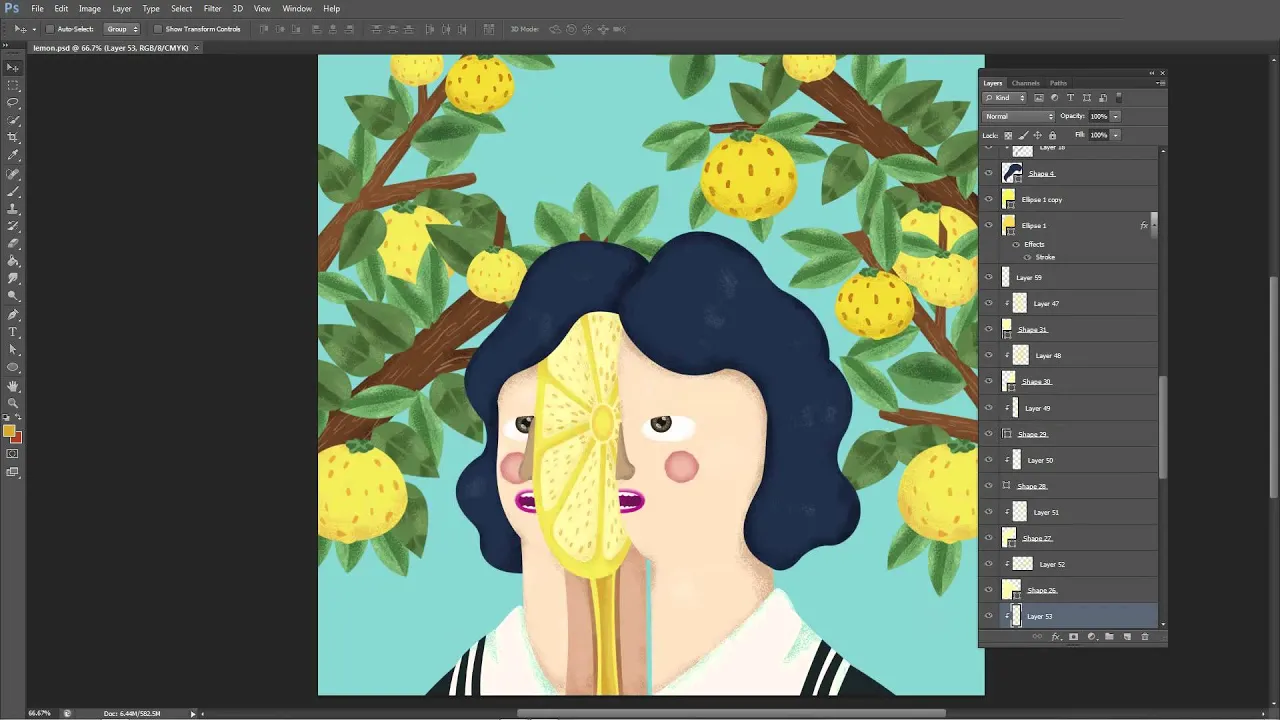Select the Eyedropper tool

pos(13,155)
